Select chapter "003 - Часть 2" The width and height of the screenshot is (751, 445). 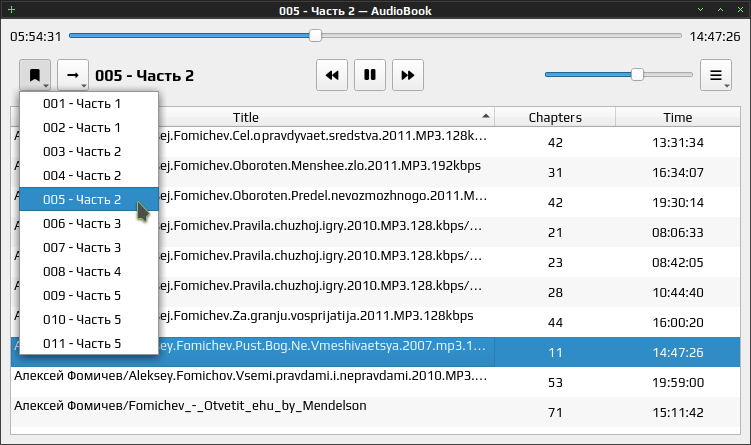point(89,151)
